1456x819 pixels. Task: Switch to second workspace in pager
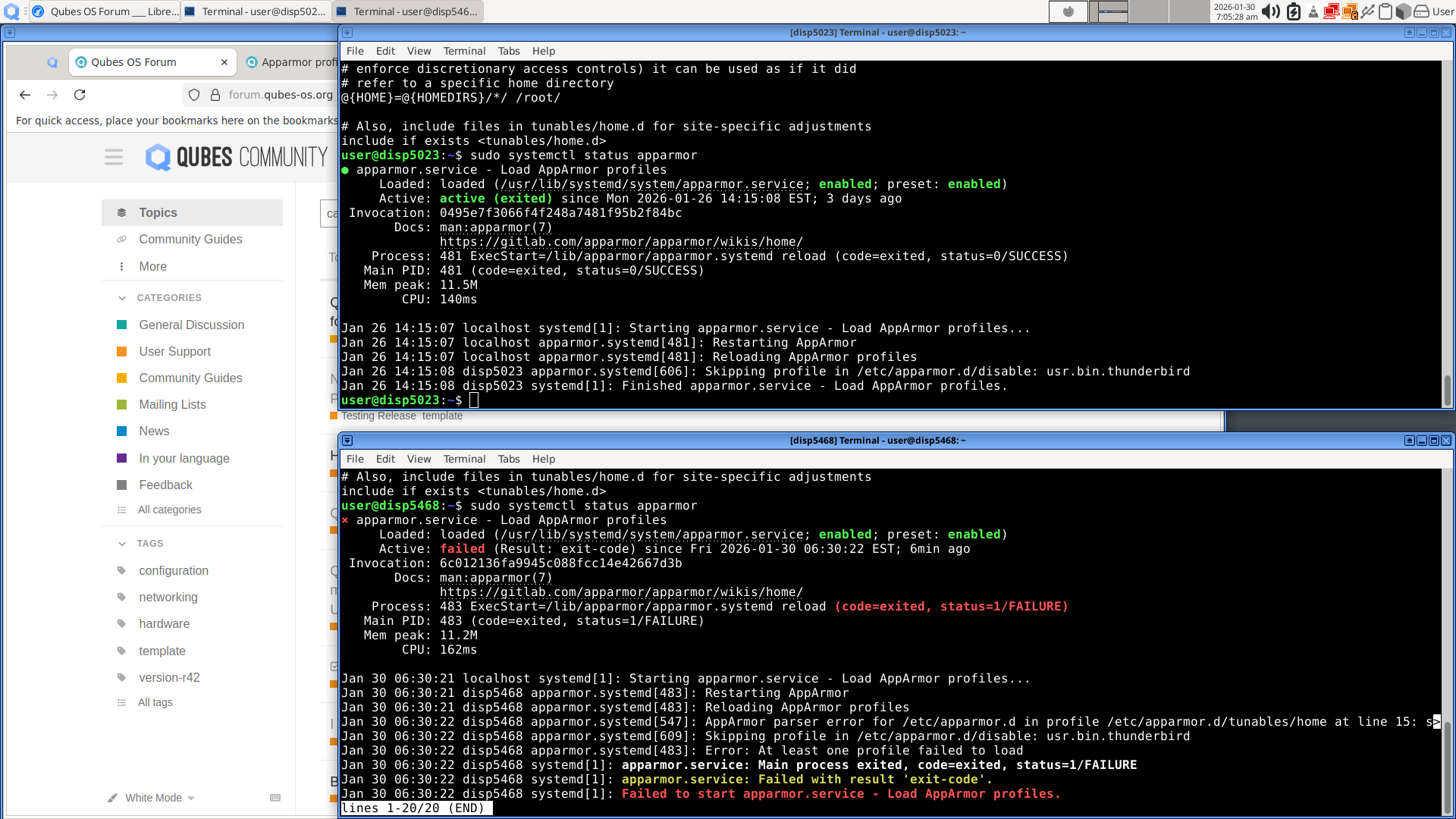pyautogui.click(x=1109, y=11)
